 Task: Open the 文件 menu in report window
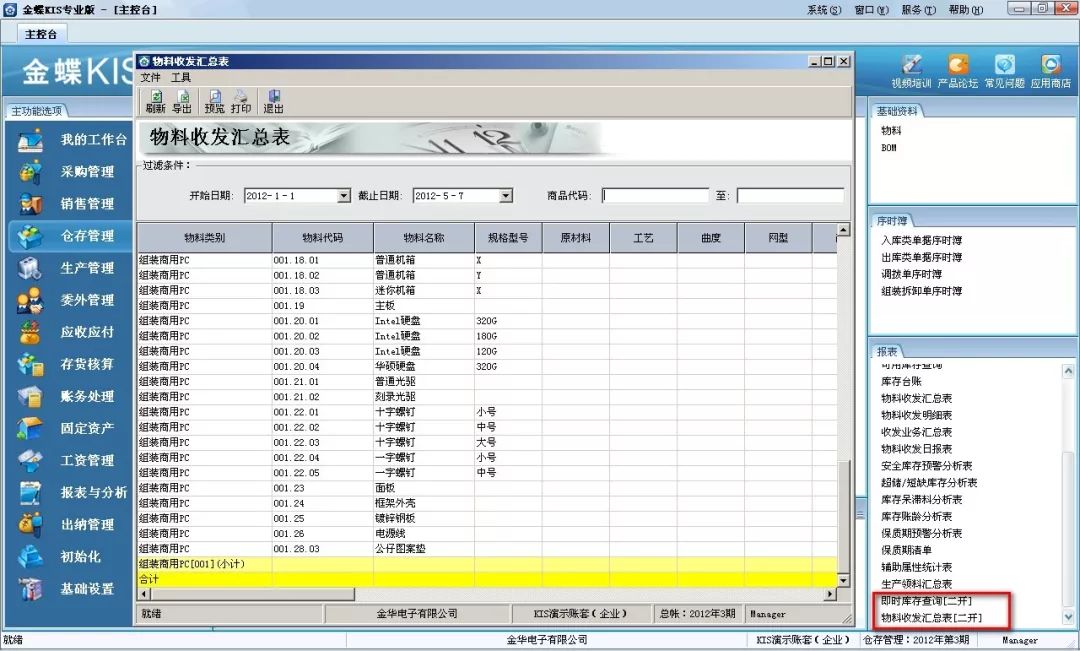150,78
